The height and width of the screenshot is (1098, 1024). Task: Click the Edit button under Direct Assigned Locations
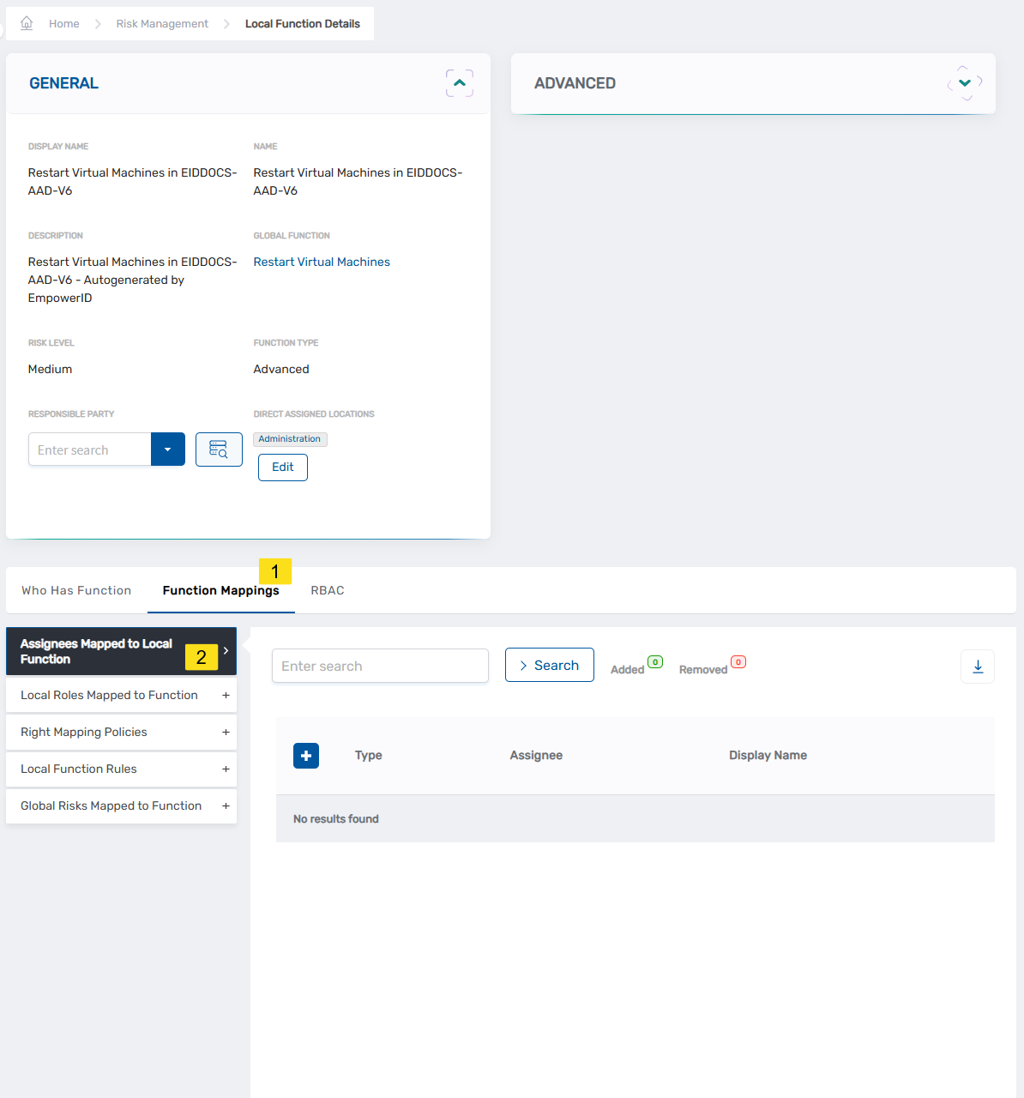282,467
